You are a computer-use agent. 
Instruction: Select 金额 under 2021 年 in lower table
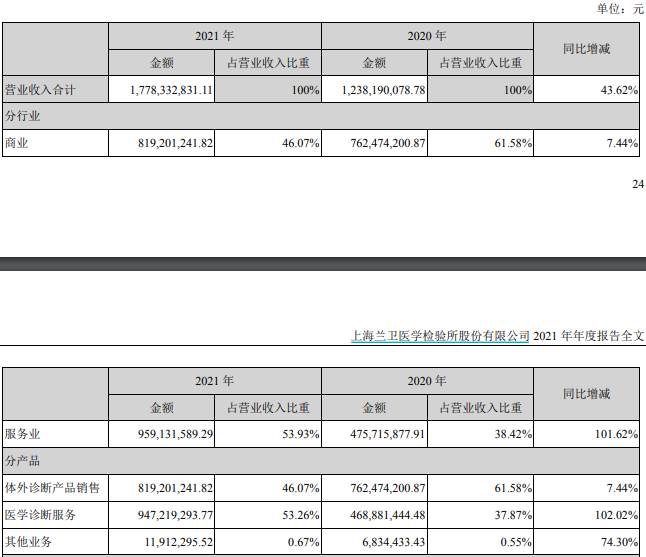coord(162,407)
